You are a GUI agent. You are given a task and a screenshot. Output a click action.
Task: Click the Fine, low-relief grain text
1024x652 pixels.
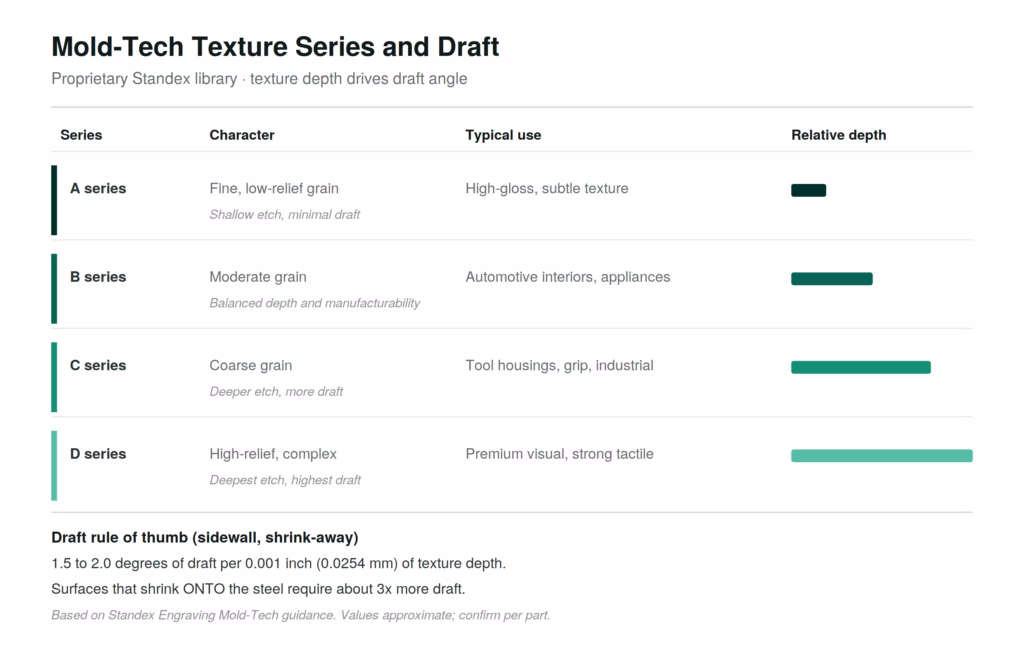click(x=274, y=189)
